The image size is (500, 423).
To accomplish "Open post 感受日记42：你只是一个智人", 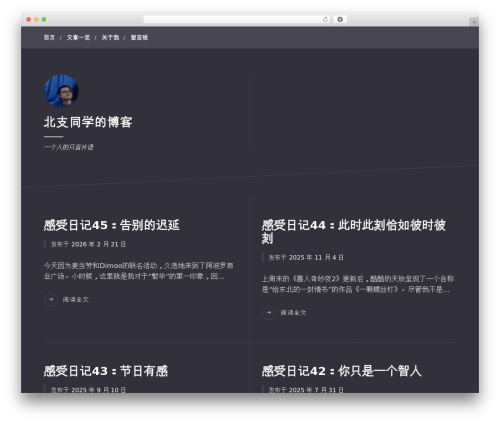I will 341,371.
